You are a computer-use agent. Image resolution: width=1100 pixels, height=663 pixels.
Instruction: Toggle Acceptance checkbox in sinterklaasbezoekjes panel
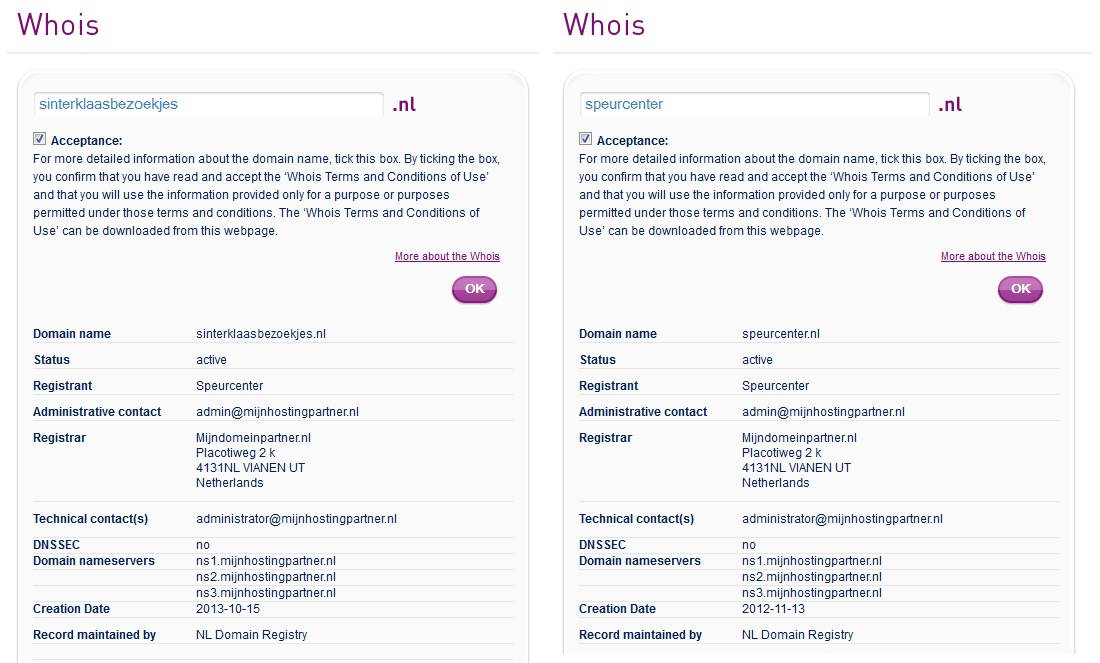point(39,139)
